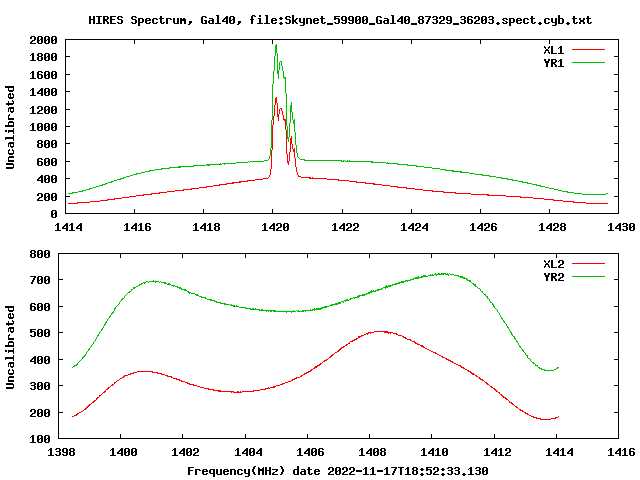Click the 1402 x-axis tick label
The image size is (640, 480).
point(185,452)
